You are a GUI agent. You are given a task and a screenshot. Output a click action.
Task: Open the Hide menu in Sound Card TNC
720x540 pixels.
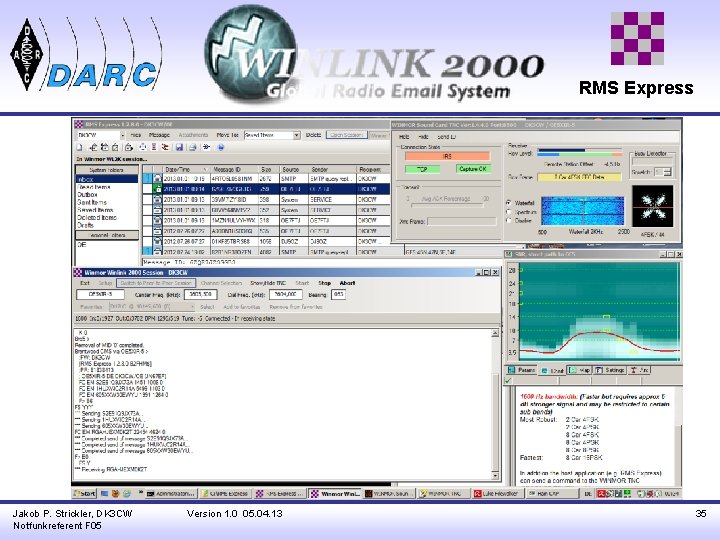[x=423, y=137]
